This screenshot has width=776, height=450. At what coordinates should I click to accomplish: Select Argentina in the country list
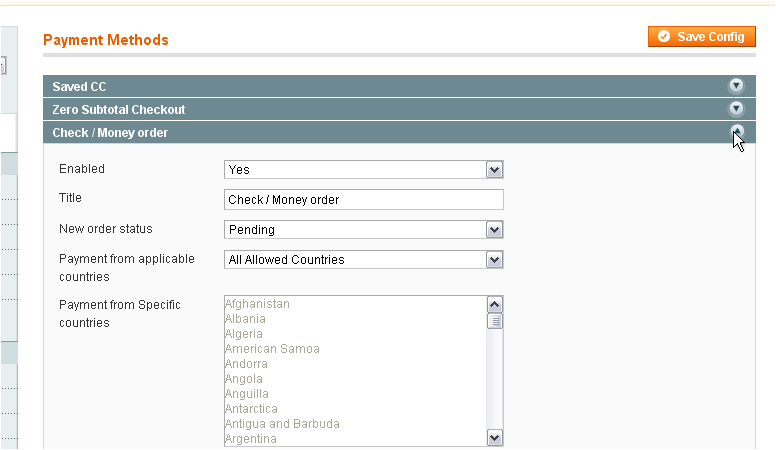250,439
